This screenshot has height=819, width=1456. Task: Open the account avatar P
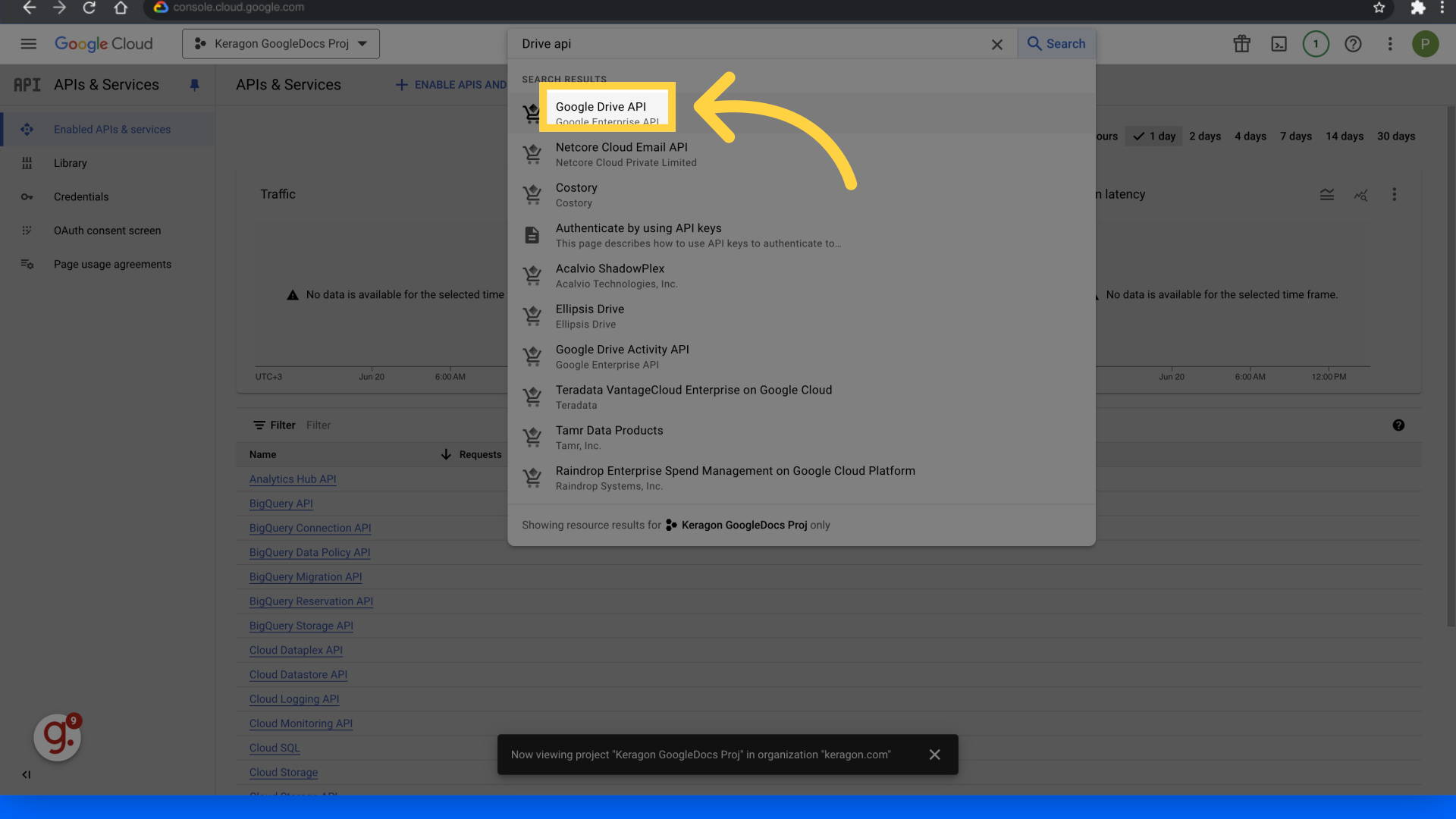coord(1425,44)
